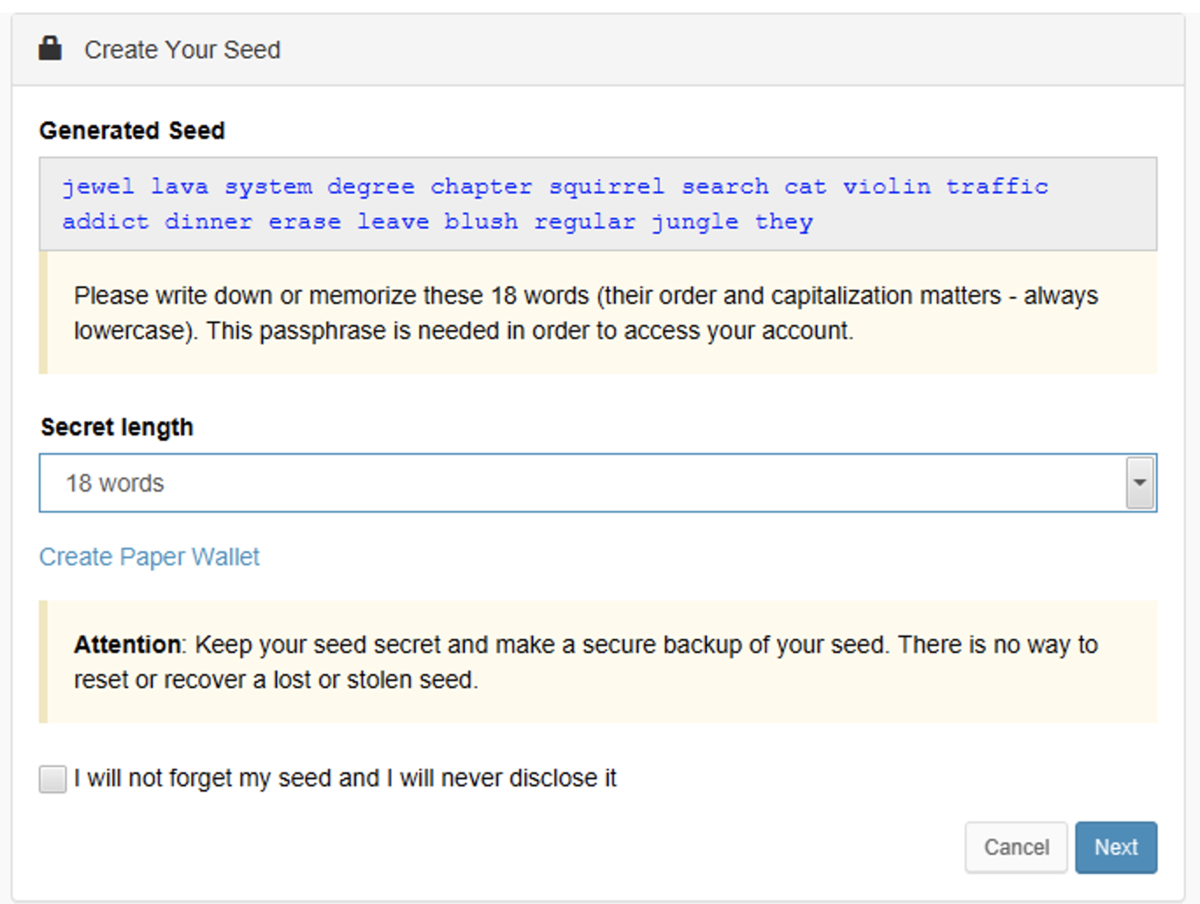Click the Attention warning notice
This screenshot has width=1200, height=904.
600,661
